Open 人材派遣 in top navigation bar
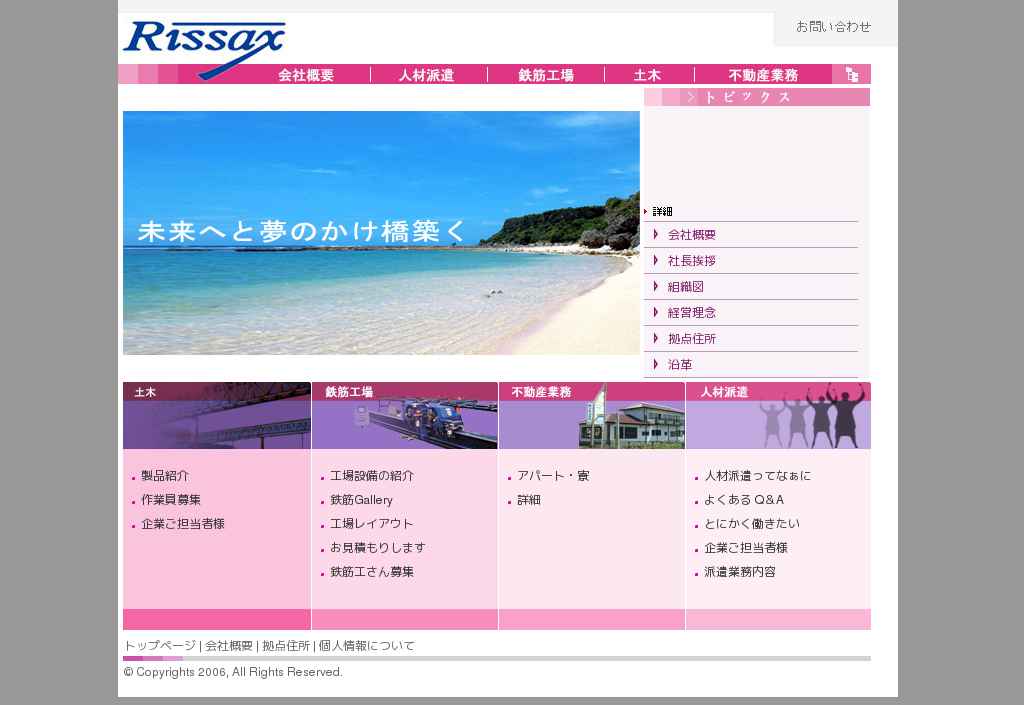Screen dimensions: 1024x705 pyautogui.click(x=426, y=75)
